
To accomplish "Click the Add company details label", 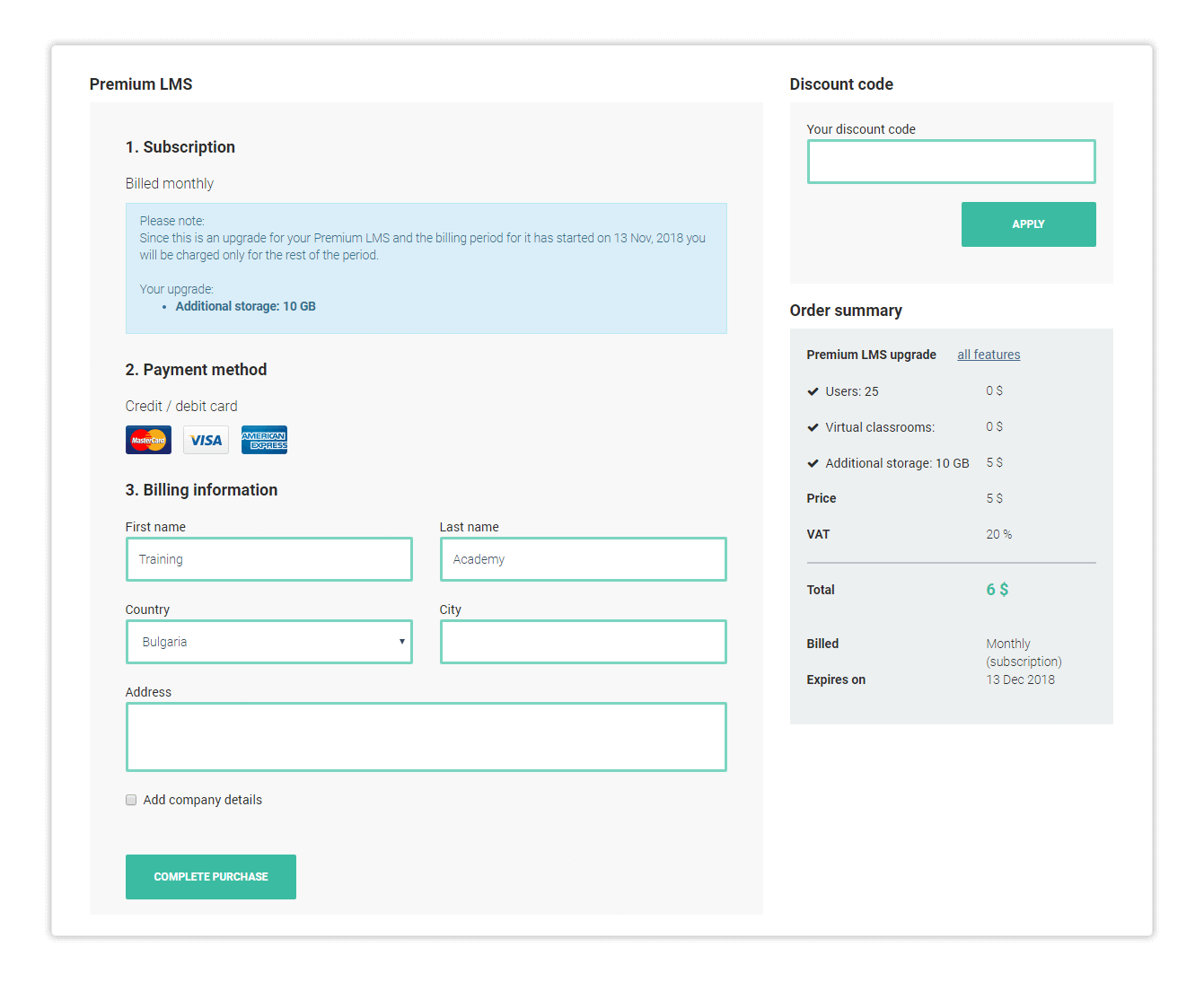I will [203, 800].
